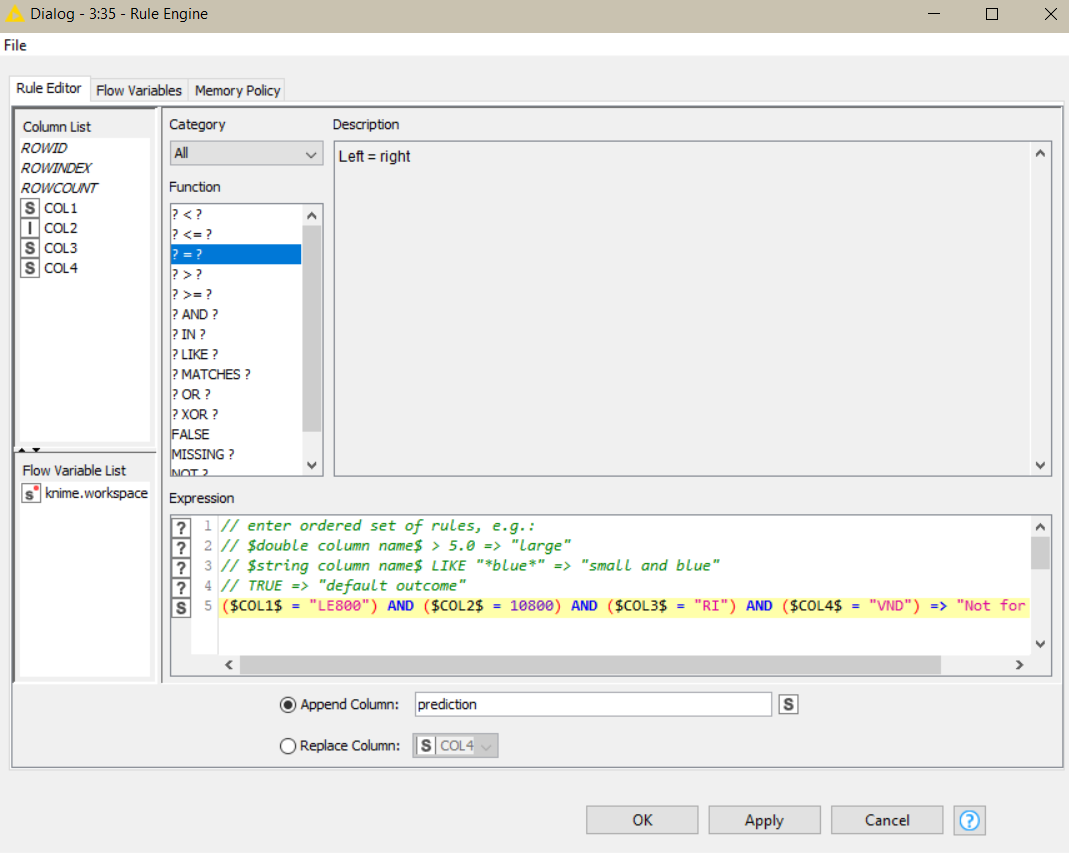Click the integer icon beside COL2
This screenshot has height=853, width=1069.
30,228
